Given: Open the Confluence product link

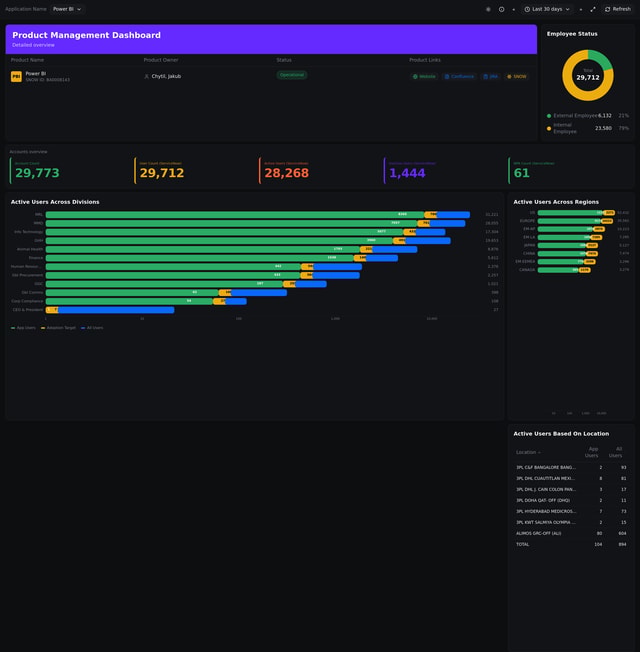Looking at the screenshot, I should tap(460, 76).
